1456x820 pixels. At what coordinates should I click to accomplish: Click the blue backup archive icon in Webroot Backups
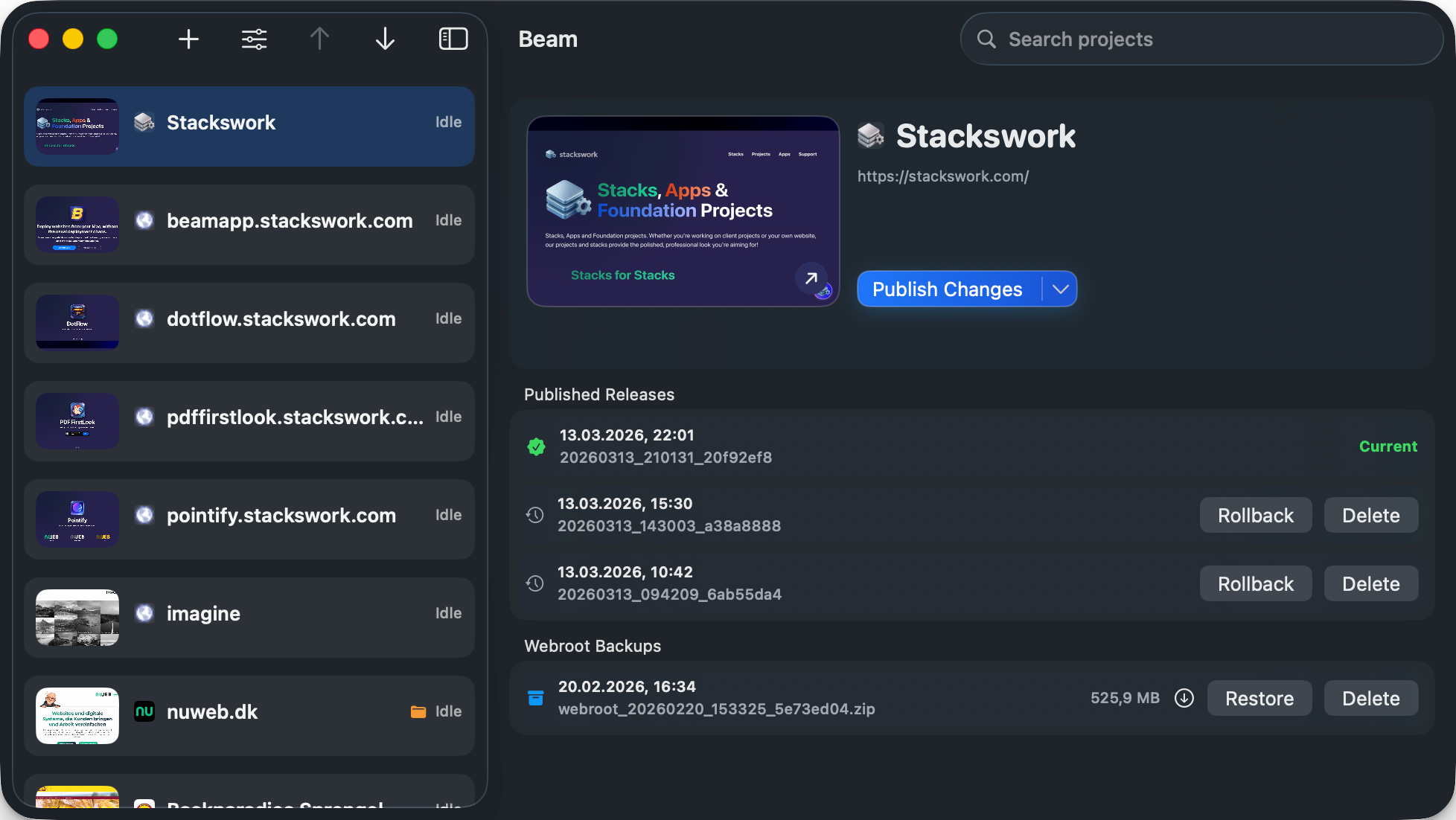tap(535, 698)
